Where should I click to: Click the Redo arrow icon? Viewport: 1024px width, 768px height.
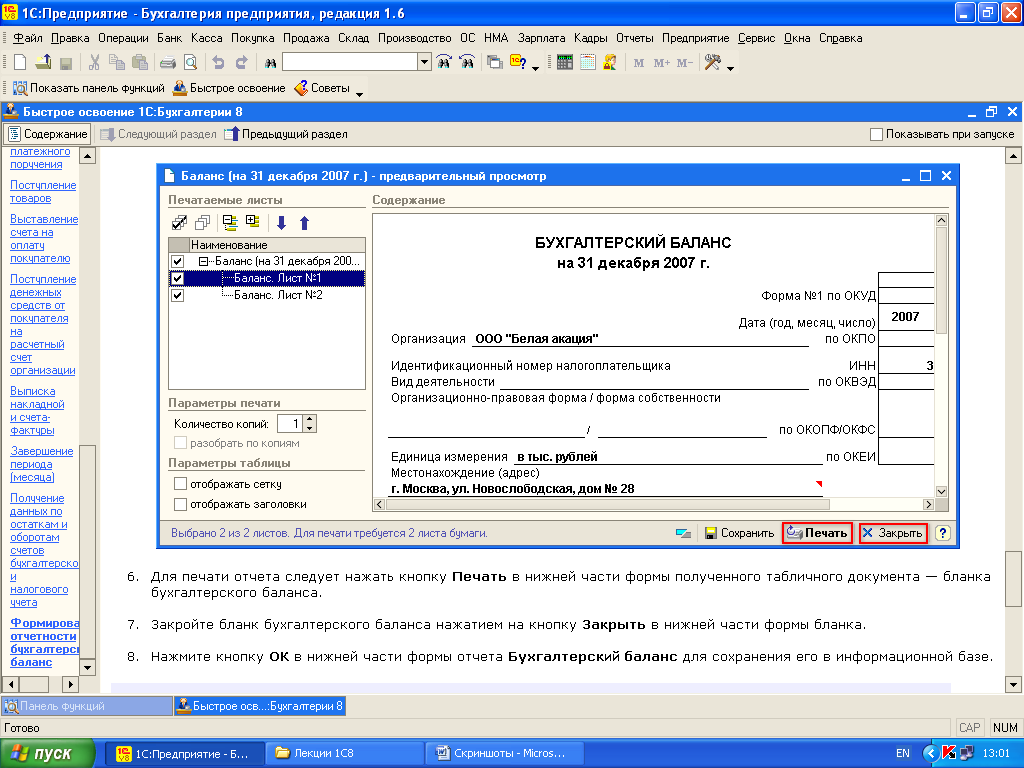pos(241,63)
